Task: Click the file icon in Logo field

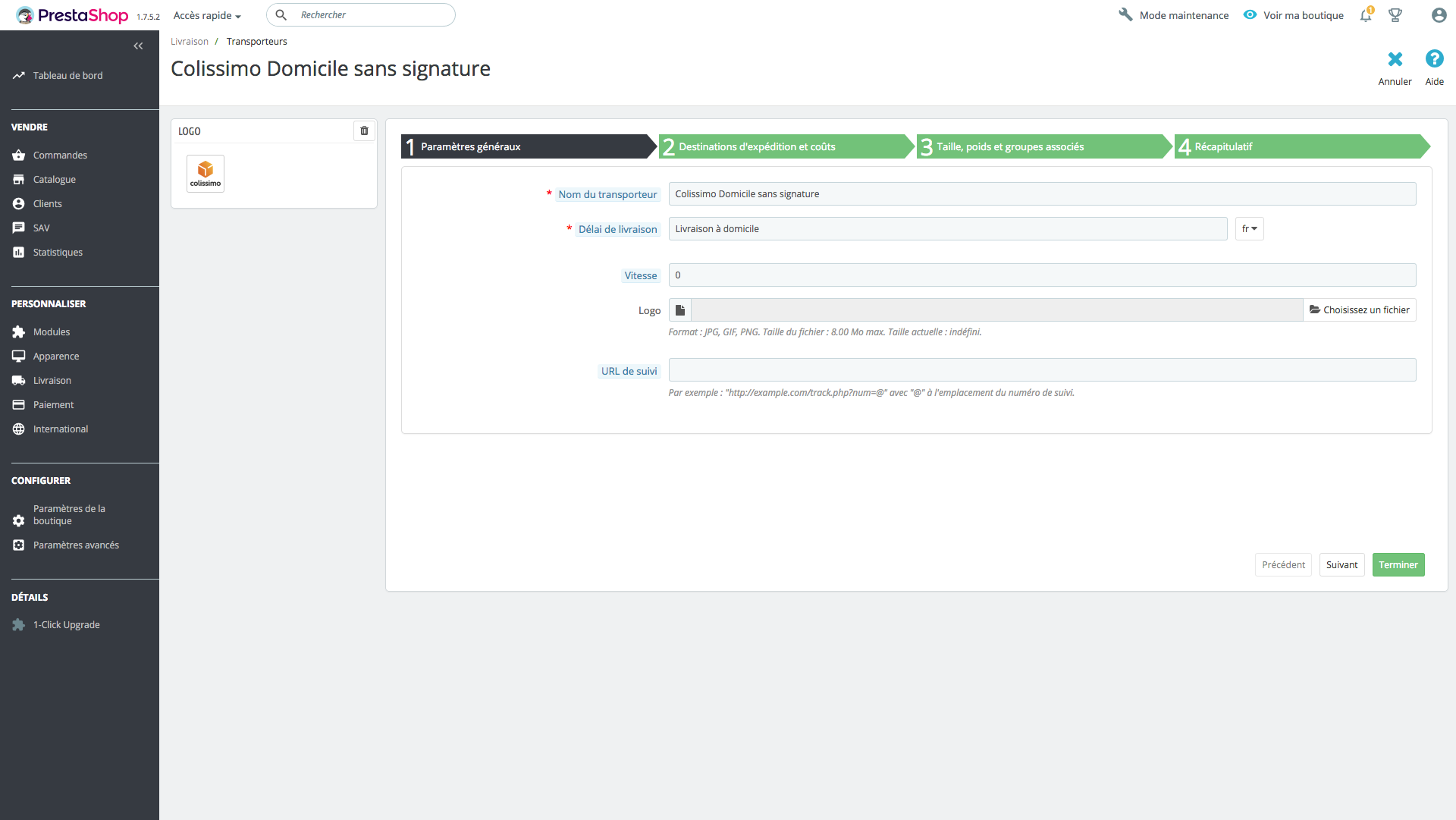Action: pyautogui.click(x=680, y=310)
